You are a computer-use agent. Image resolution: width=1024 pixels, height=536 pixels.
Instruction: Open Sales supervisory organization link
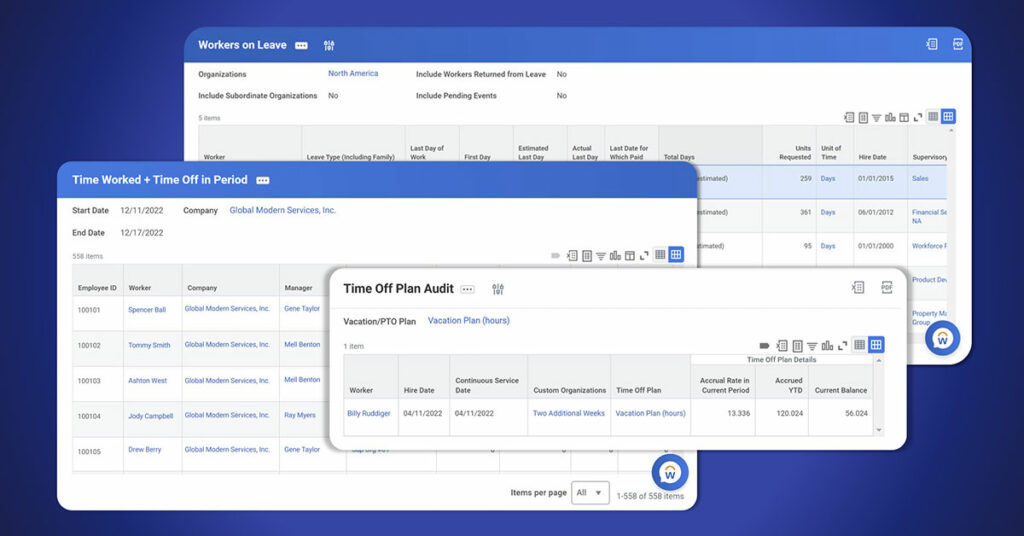[x=920, y=178]
